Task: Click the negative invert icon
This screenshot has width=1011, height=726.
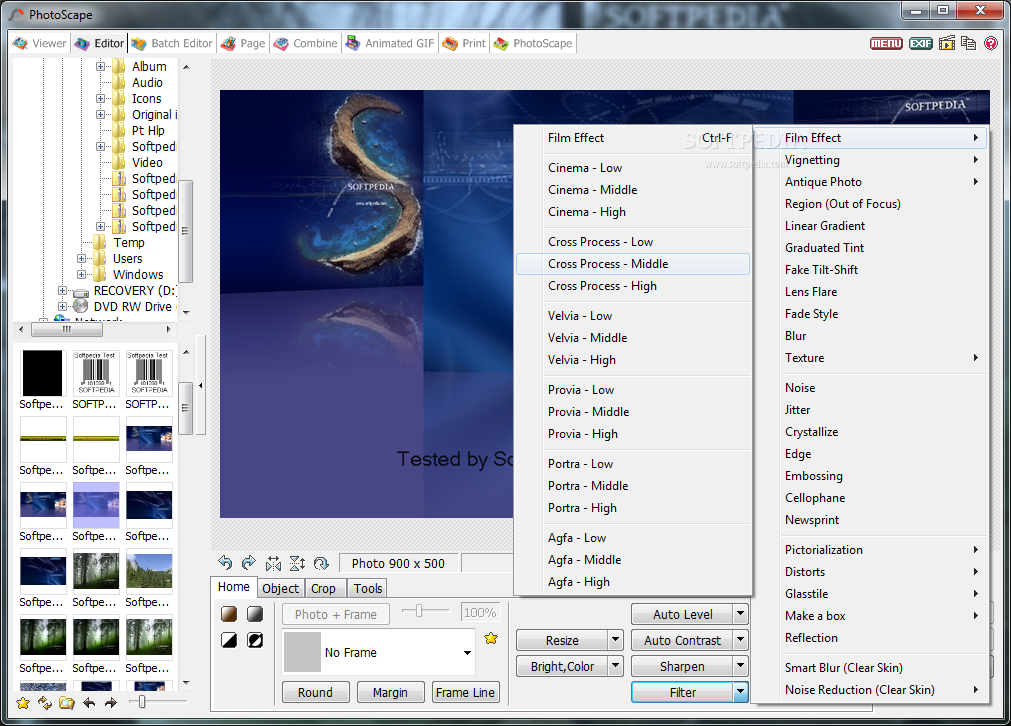Action: [x=255, y=640]
